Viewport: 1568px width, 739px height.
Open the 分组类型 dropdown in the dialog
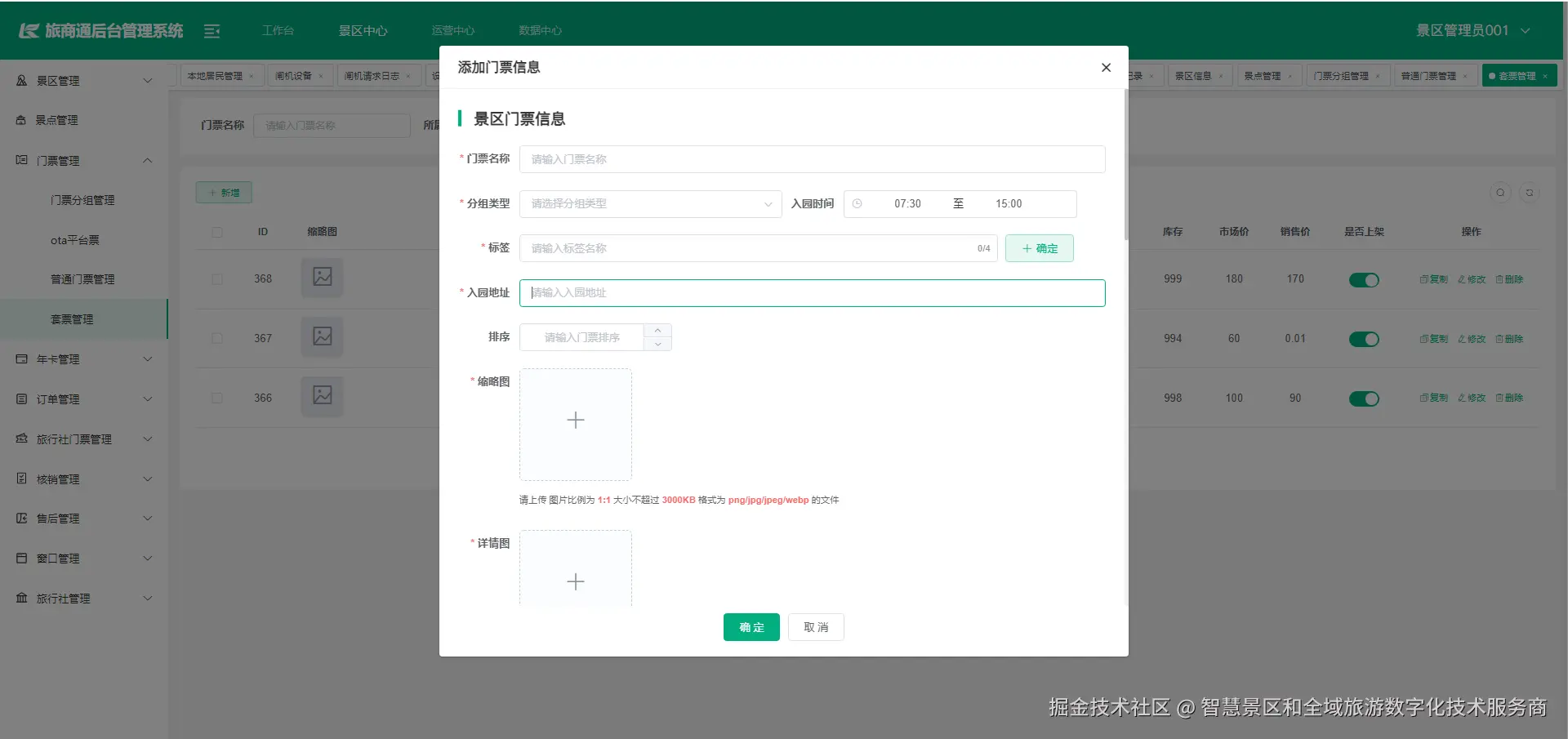pyautogui.click(x=649, y=203)
